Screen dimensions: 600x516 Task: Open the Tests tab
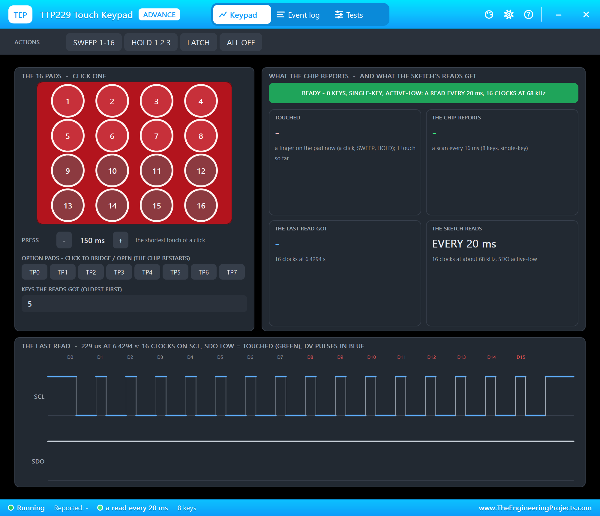(349, 15)
